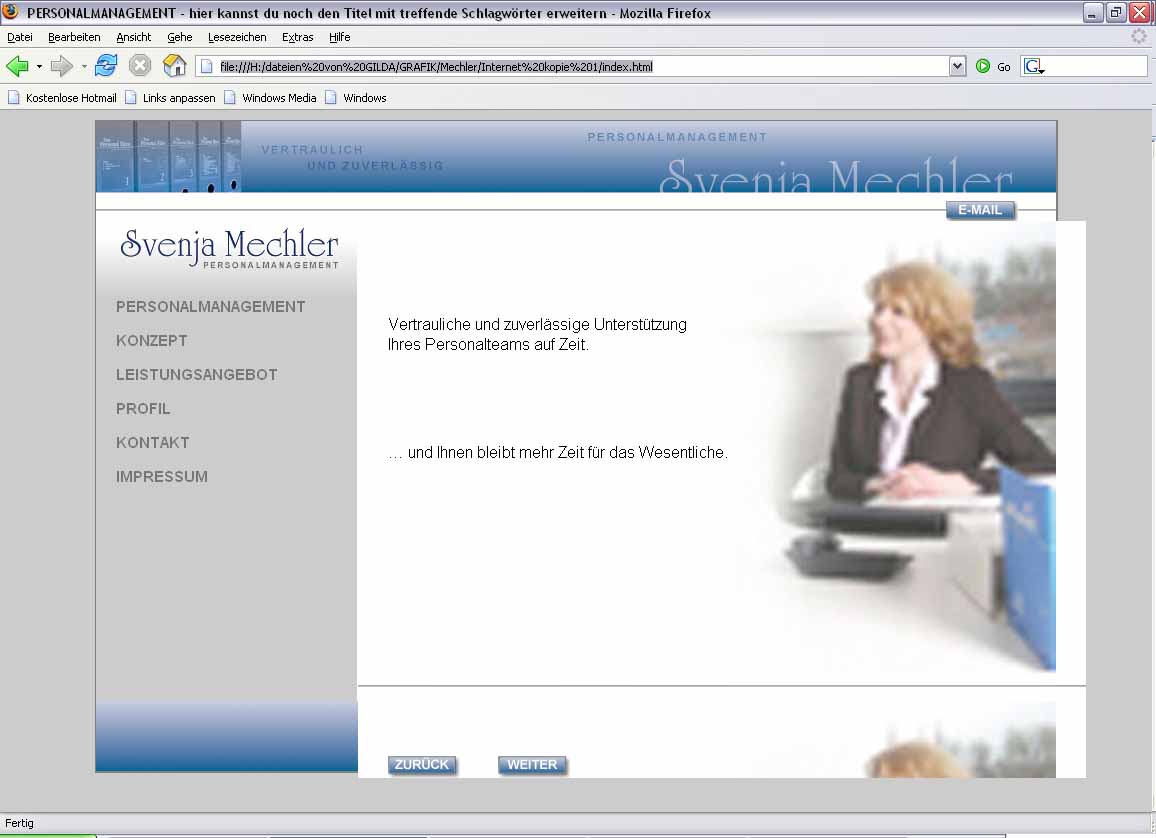The height and width of the screenshot is (838, 1156).
Task: Reload the current page
Action: [x=106, y=66]
